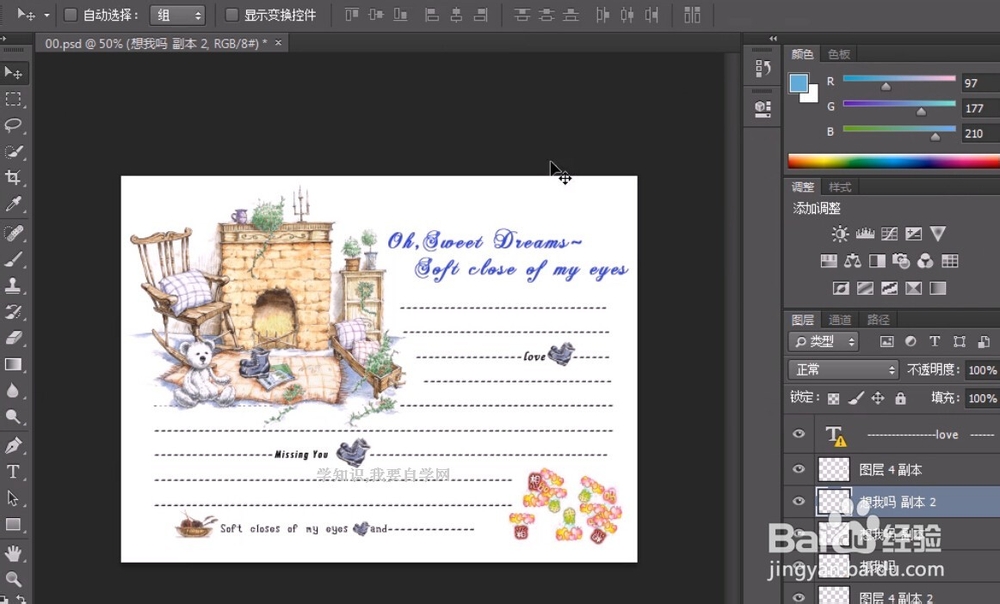Viewport: 1000px width, 604px height.
Task: Toggle filter for type layers
Action: click(x=934, y=342)
